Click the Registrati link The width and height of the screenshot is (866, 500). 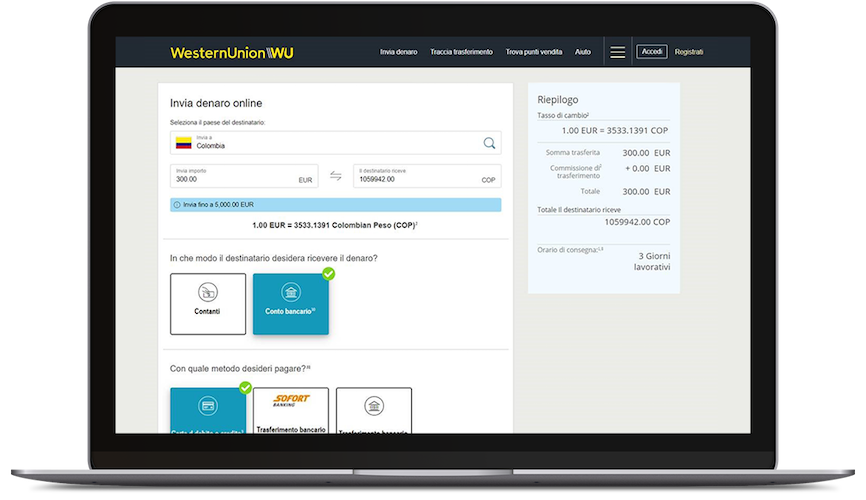pyautogui.click(x=689, y=52)
